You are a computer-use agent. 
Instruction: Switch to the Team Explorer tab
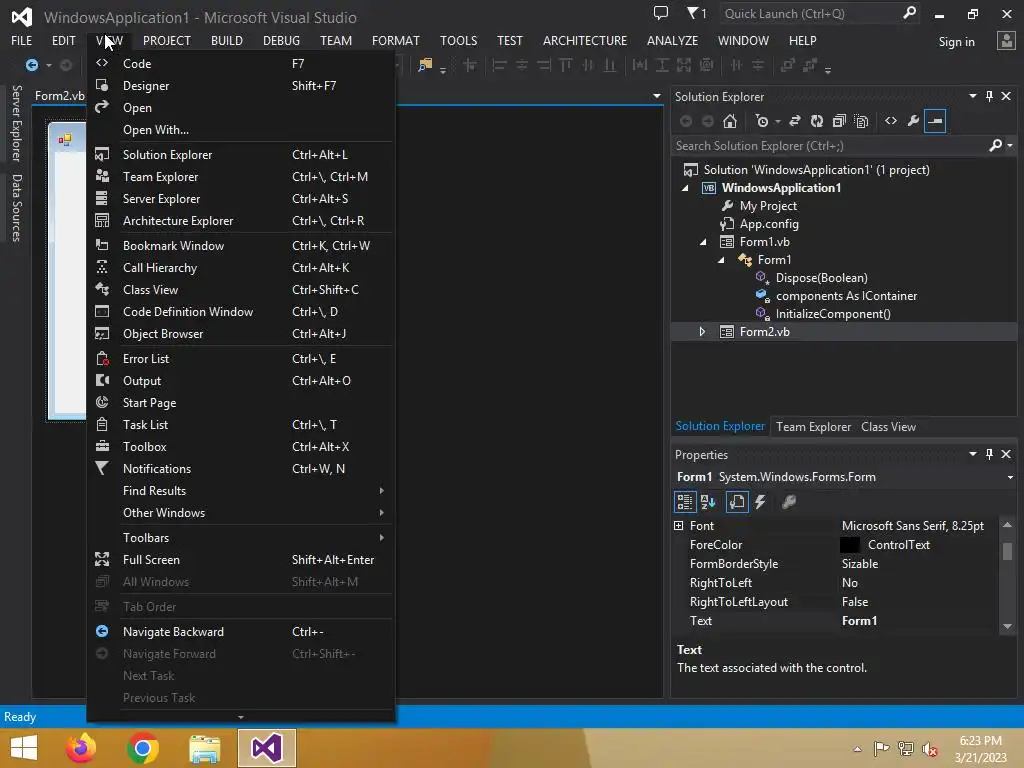pyautogui.click(x=813, y=426)
